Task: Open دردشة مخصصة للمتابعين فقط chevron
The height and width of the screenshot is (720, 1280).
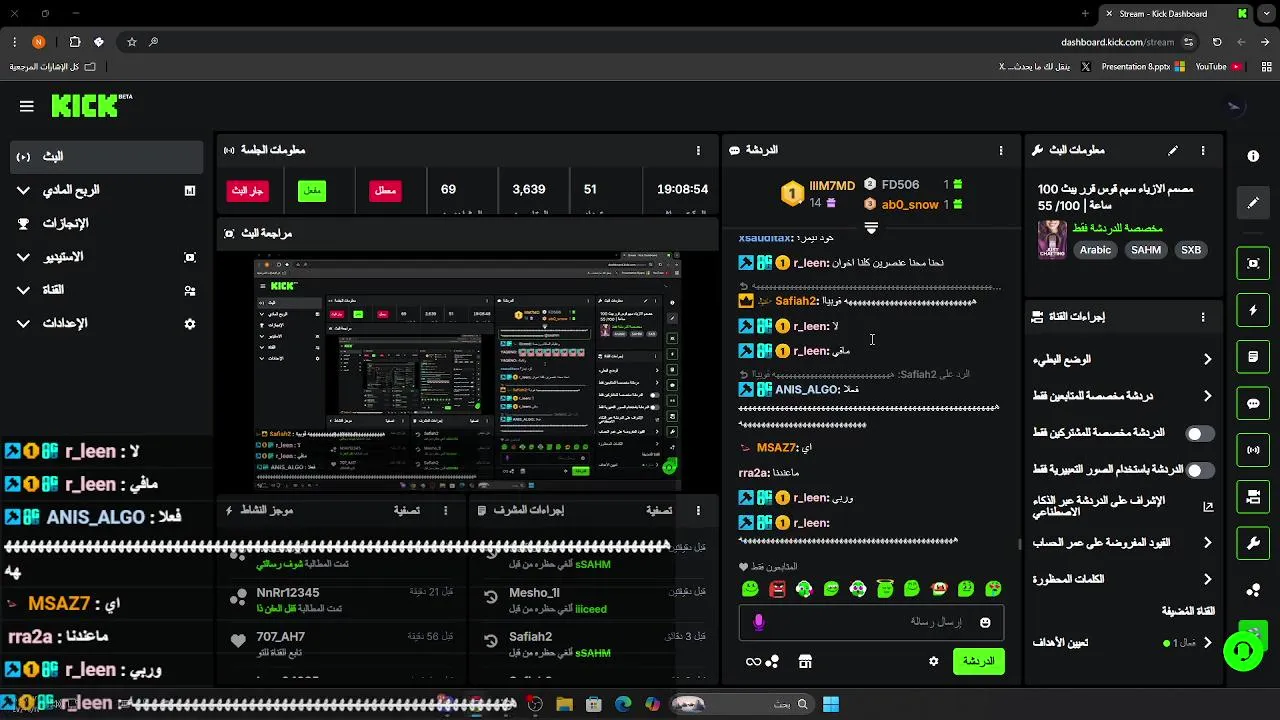Action: click(1207, 396)
